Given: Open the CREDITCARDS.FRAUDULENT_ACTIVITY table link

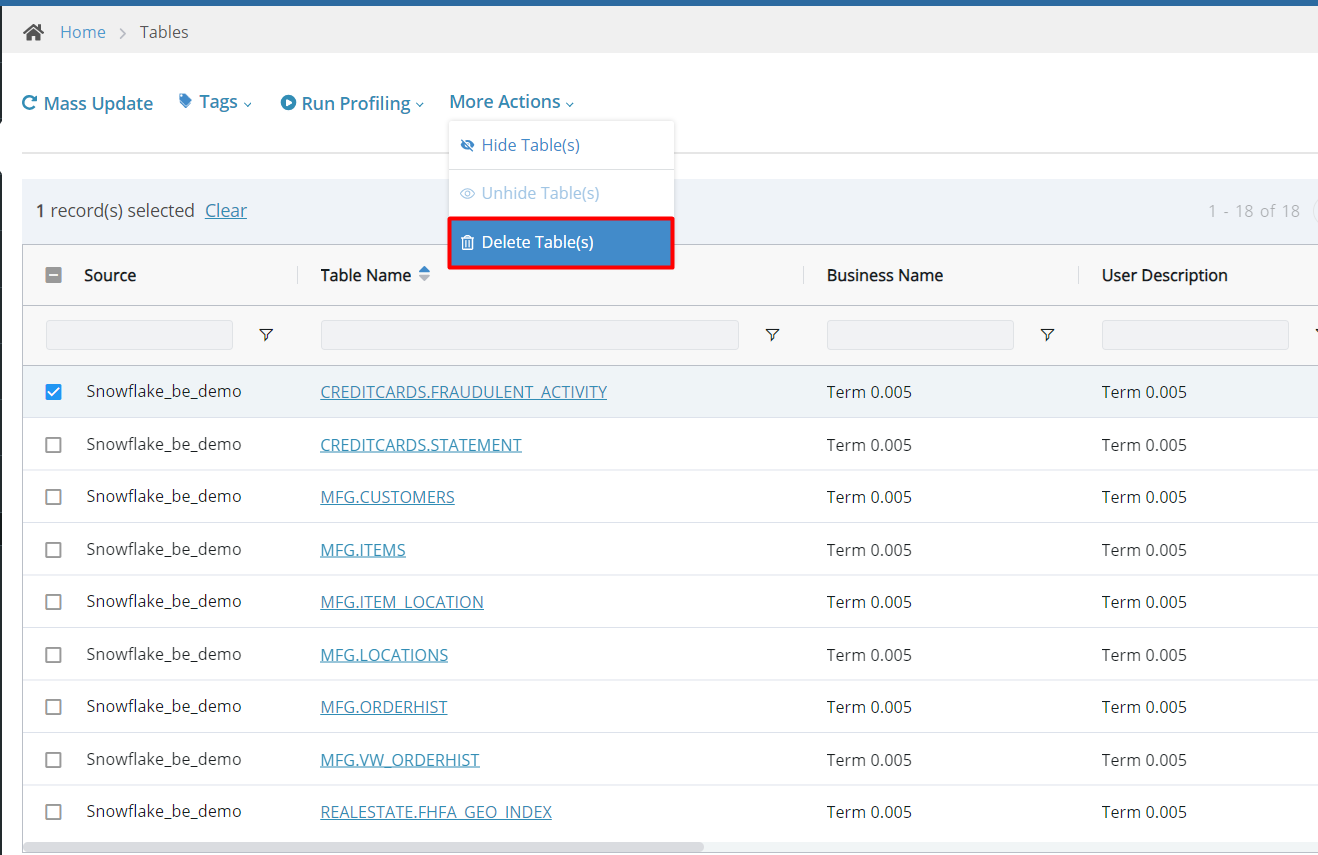Looking at the screenshot, I should [x=464, y=392].
